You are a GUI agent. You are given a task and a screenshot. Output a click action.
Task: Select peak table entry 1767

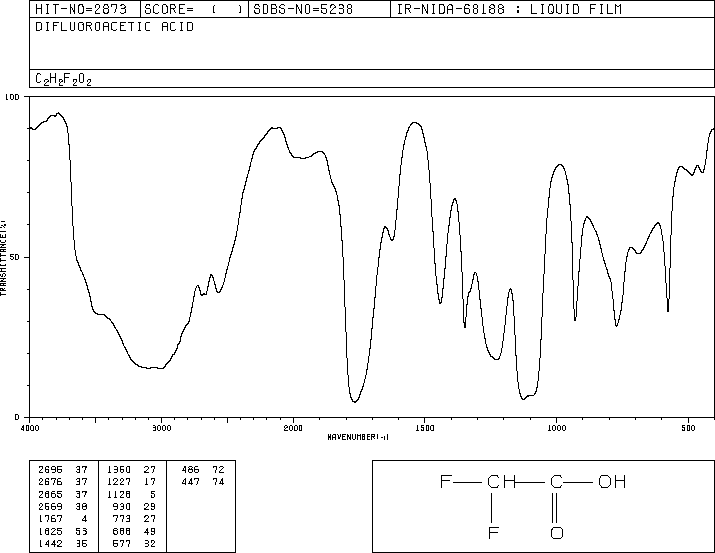click(50, 519)
